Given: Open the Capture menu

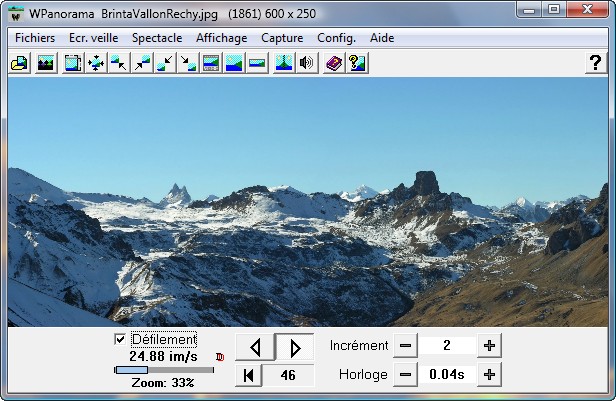Looking at the screenshot, I should click(x=282, y=38).
